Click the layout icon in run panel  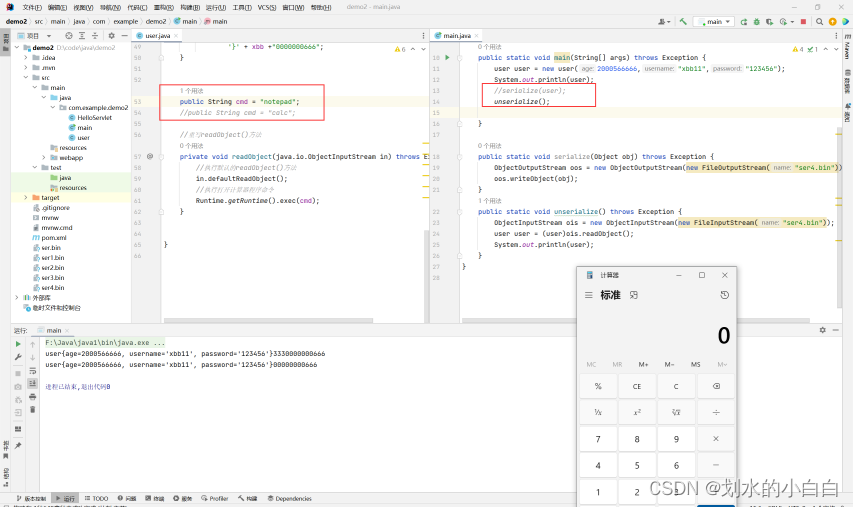pos(18,429)
